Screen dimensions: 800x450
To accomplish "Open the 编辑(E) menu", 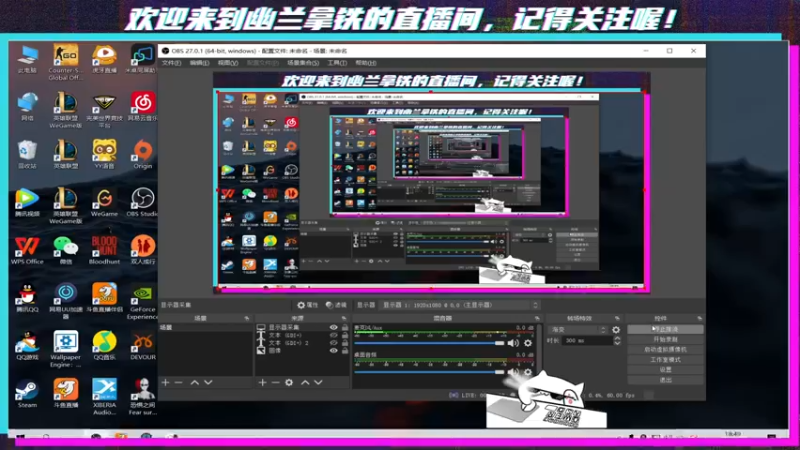I will pyautogui.click(x=199, y=63).
